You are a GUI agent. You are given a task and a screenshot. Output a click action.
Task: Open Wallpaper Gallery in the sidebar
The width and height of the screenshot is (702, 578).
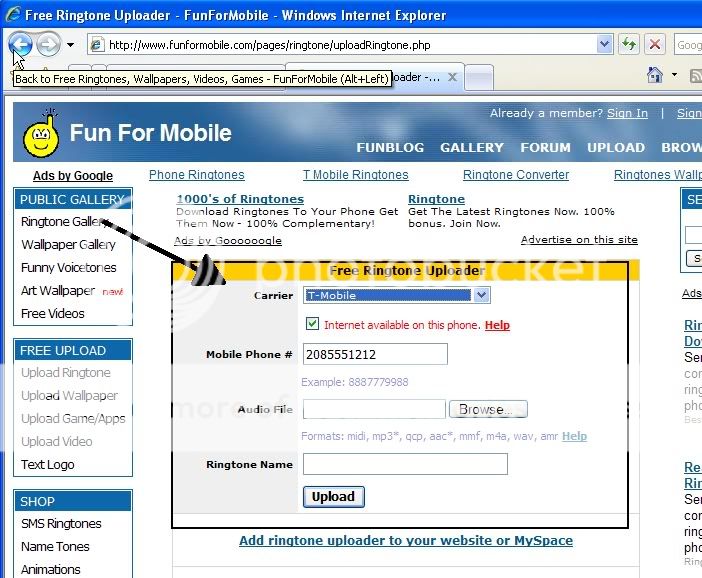point(68,245)
